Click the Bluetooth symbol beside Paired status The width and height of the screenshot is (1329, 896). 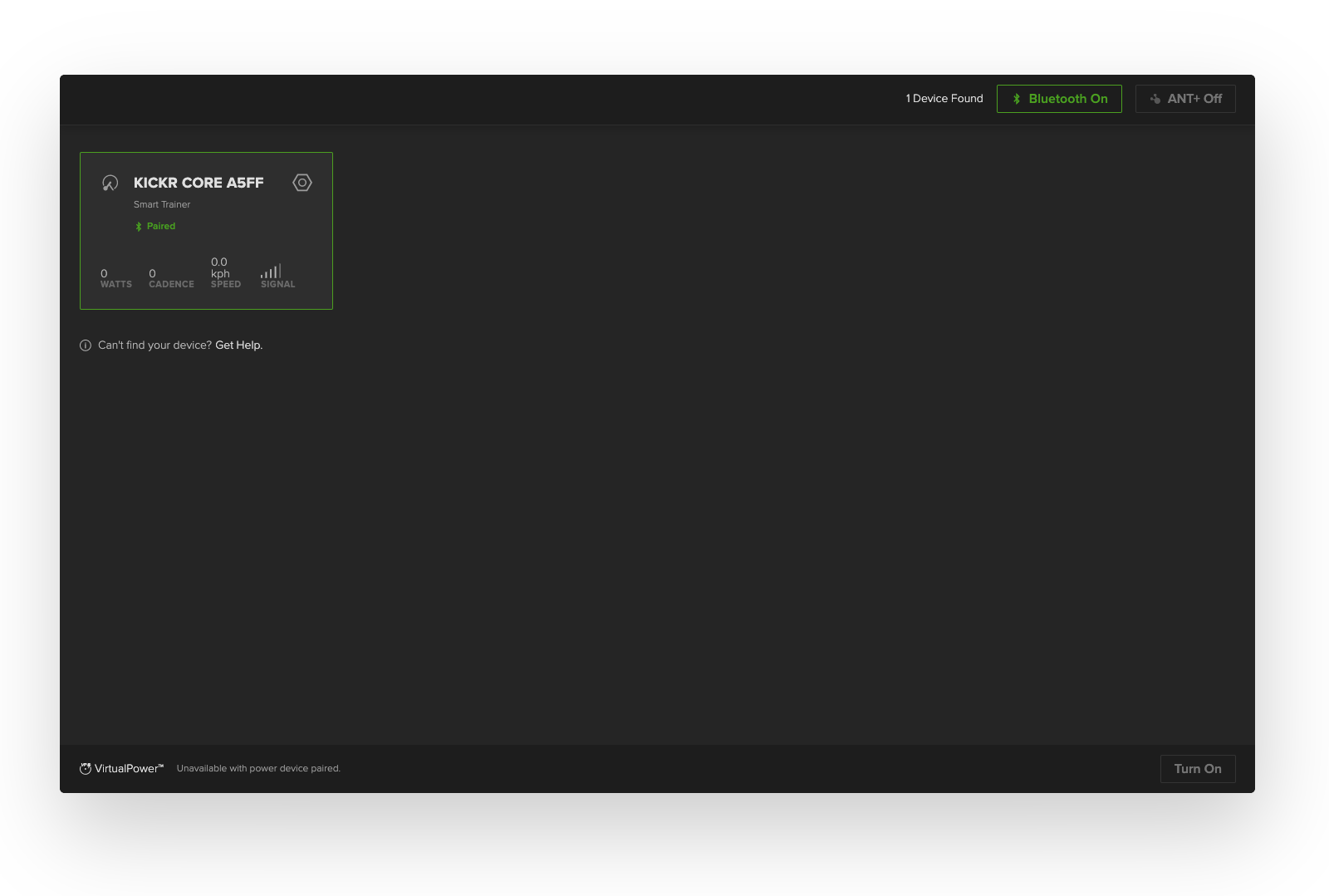[139, 227]
